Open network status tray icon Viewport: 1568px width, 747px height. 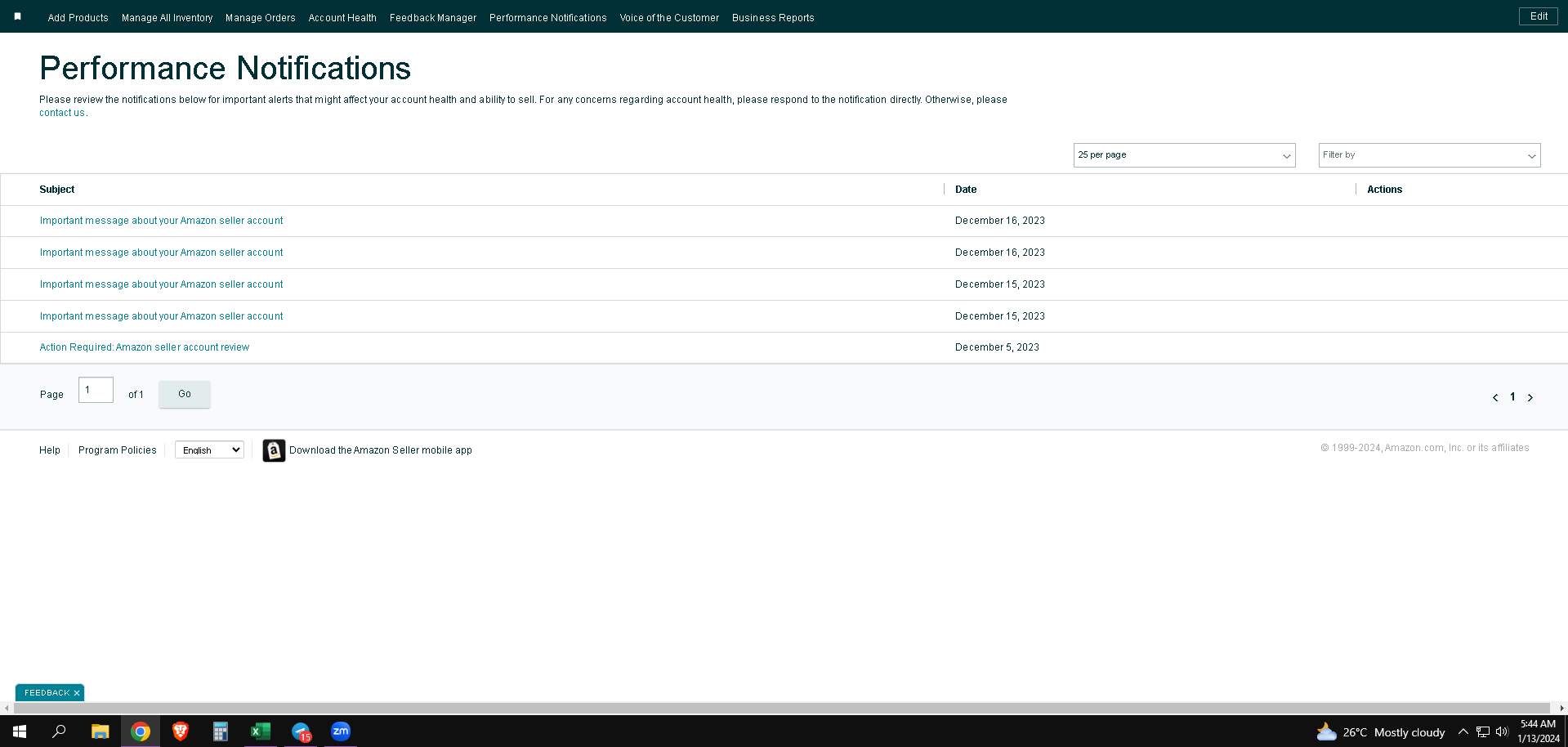[1483, 731]
